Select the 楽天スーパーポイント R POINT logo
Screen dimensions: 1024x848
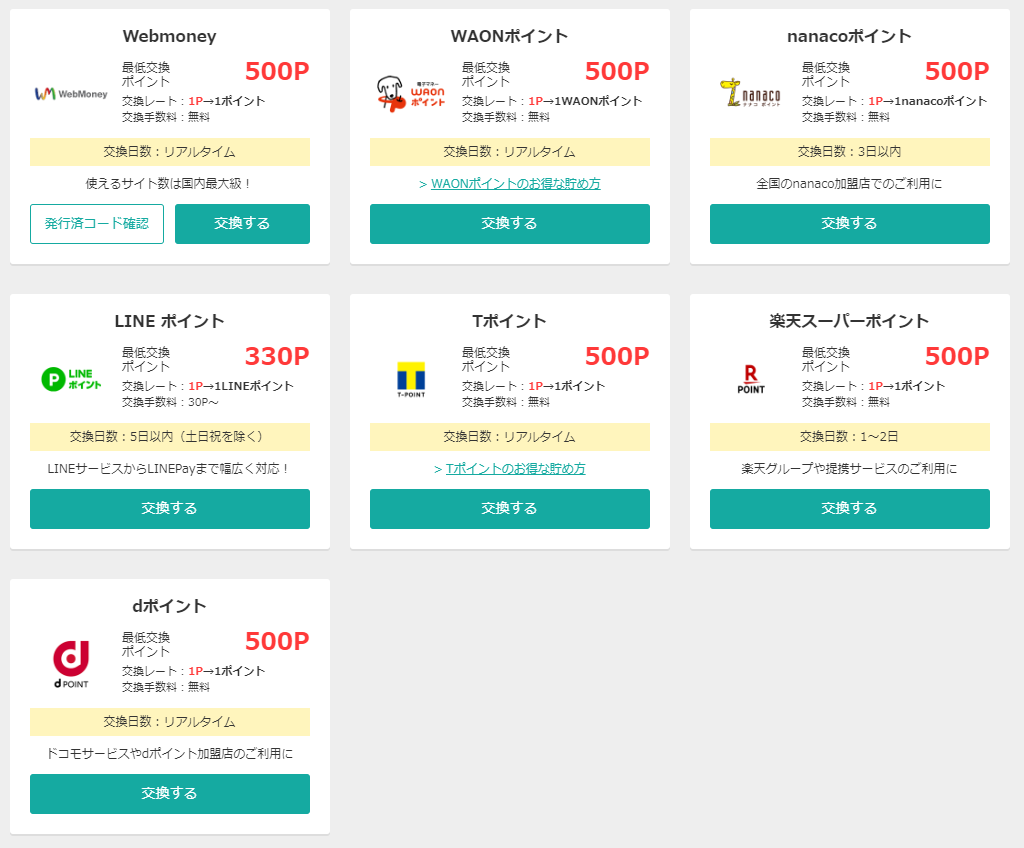pyautogui.click(x=749, y=378)
